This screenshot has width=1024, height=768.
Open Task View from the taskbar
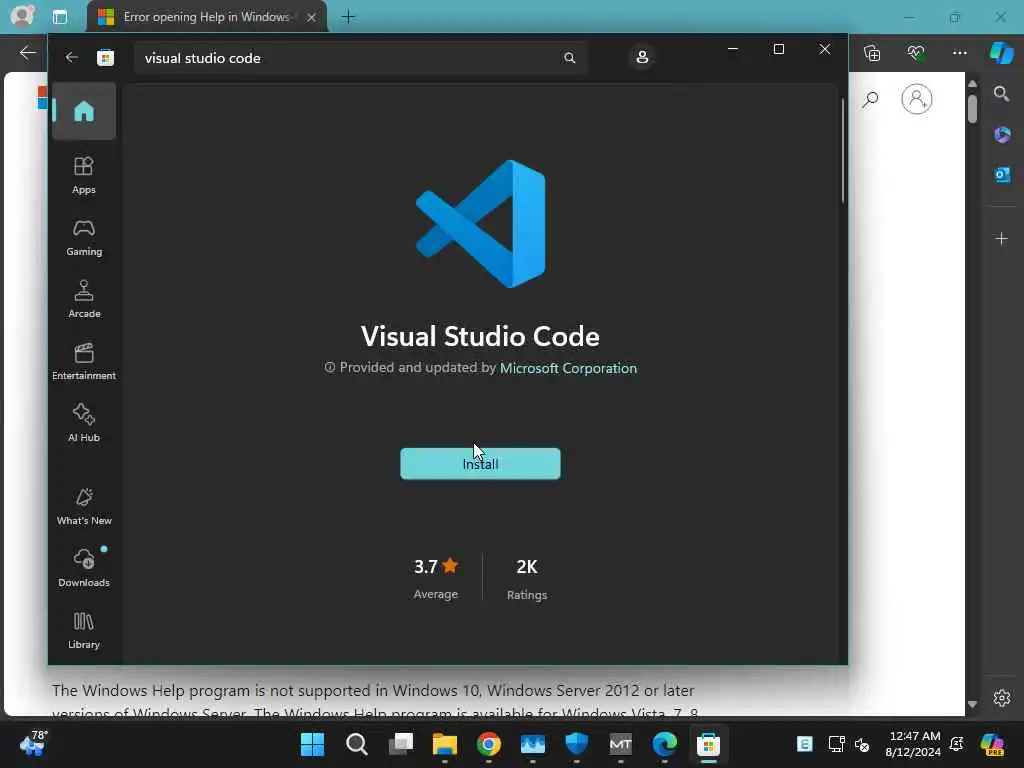coord(400,744)
